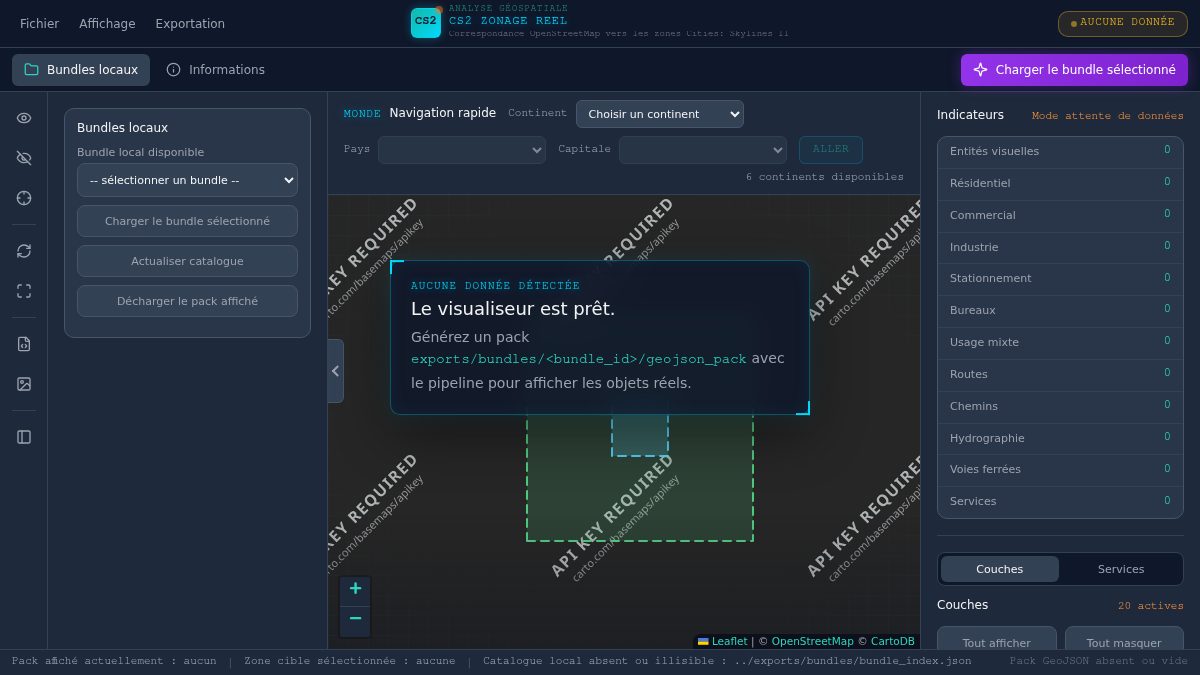Click the CS2 application logo
This screenshot has width=1200, height=675.
pyautogui.click(x=426, y=22)
